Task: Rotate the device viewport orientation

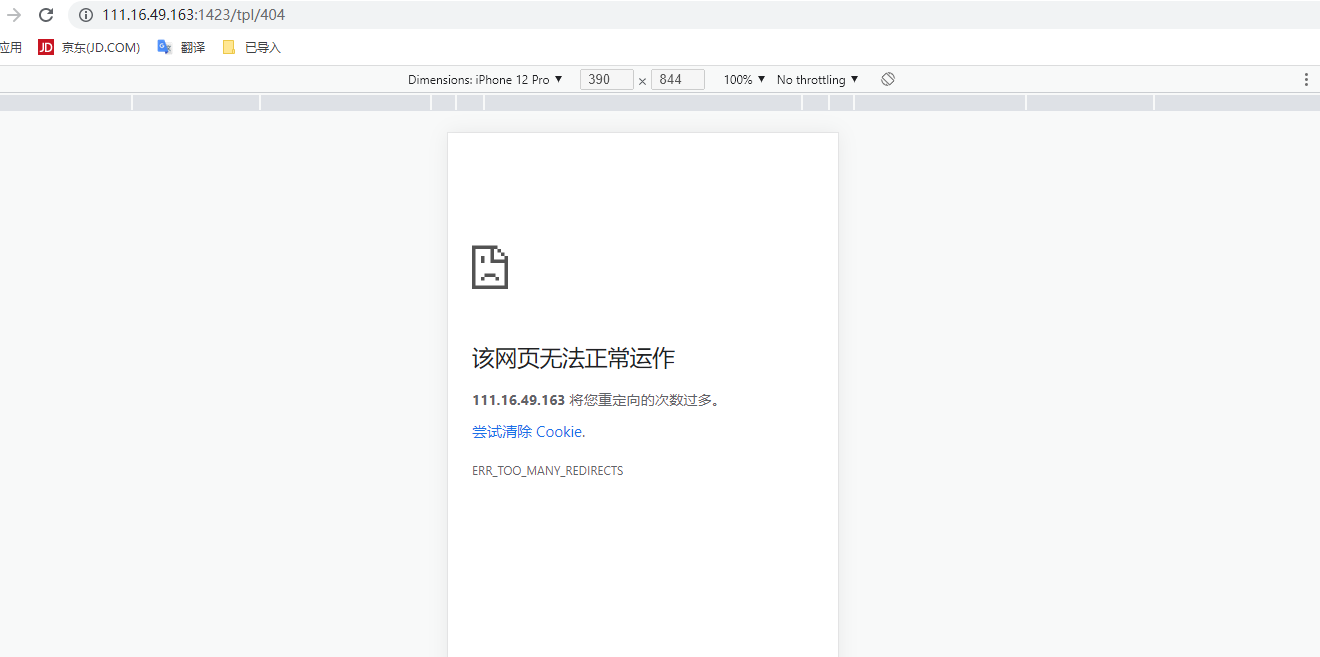Action: 888,79
